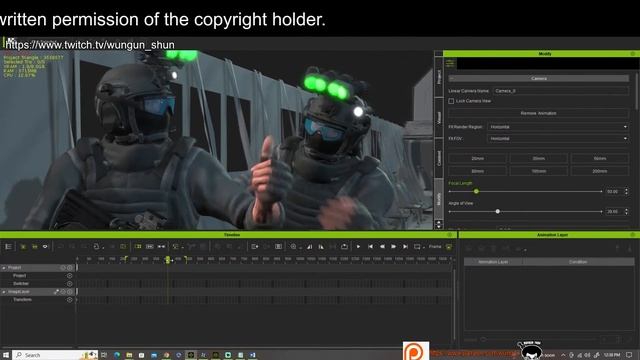Open Windows Start menu

[6, 355]
